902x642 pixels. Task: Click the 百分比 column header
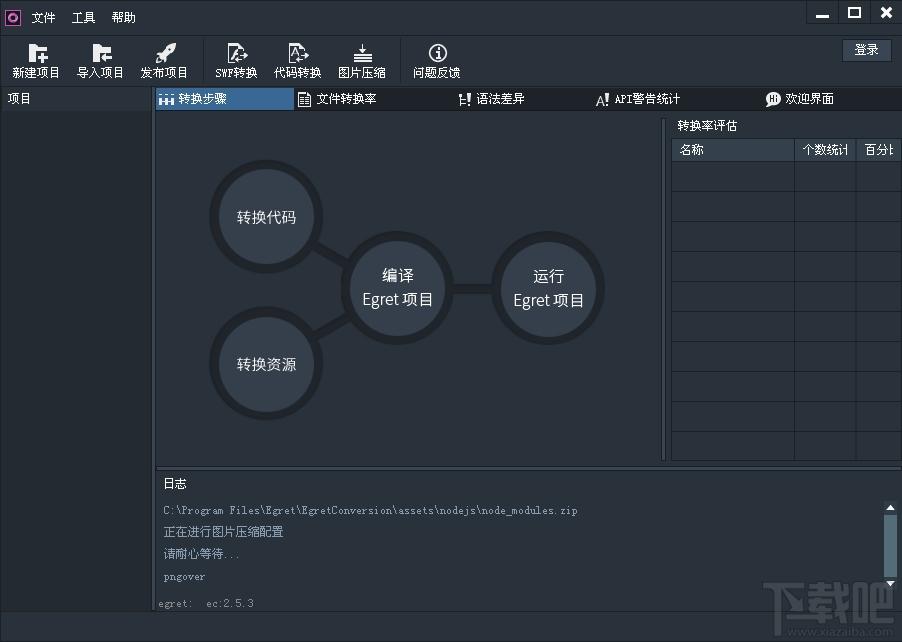[878, 150]
